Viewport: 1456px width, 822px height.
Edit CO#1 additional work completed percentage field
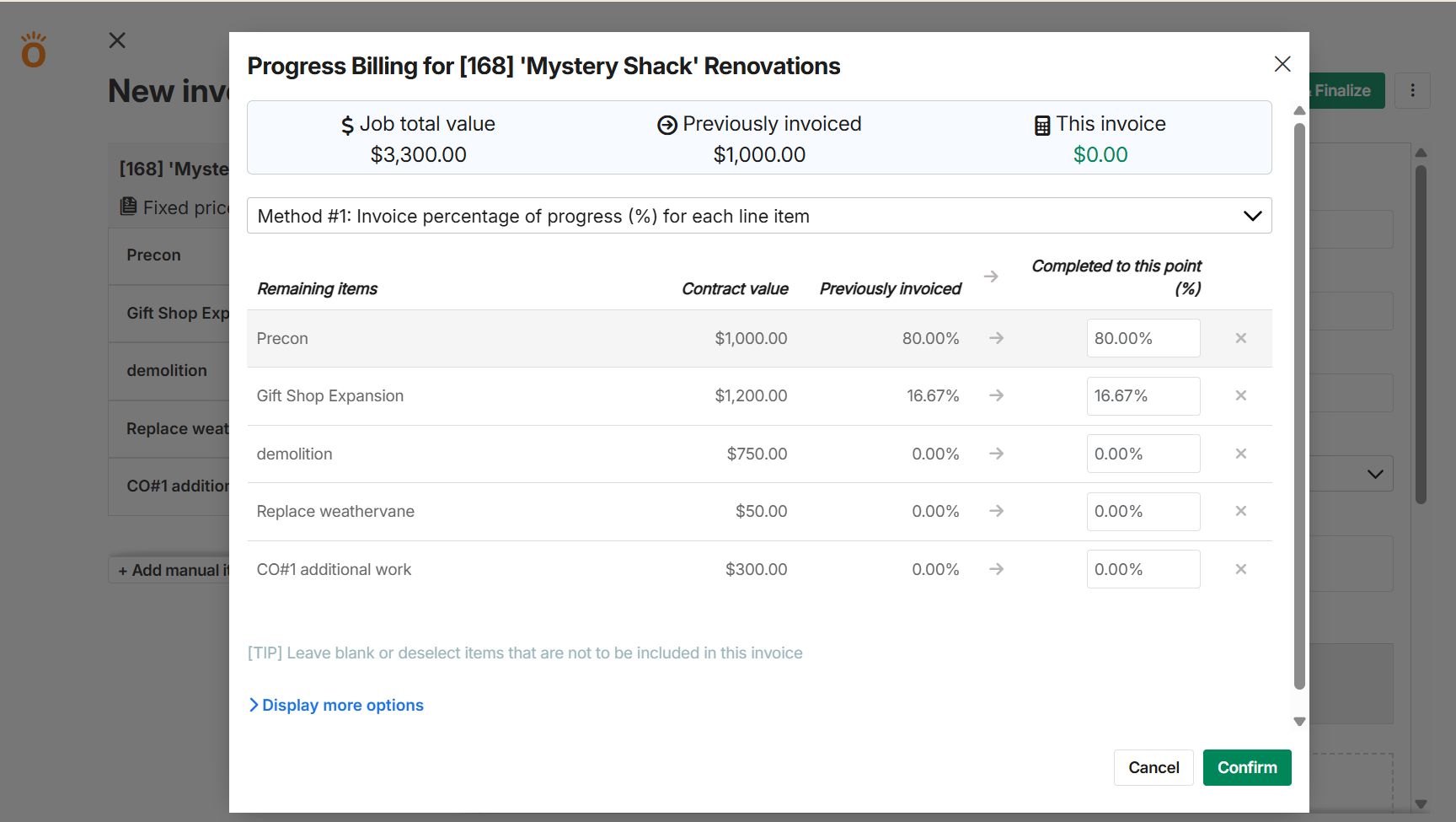pos(1143,569)
